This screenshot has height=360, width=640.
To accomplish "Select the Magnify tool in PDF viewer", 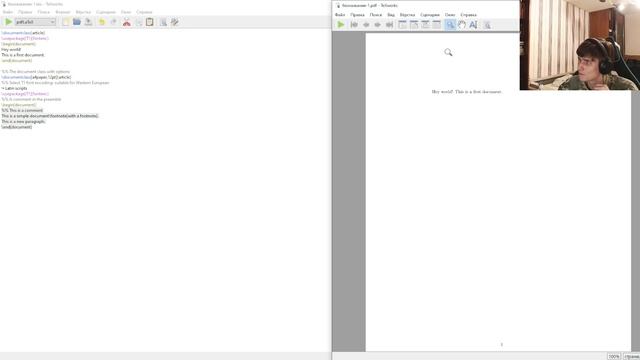I will pyautogui.click(x=450, y=25).
